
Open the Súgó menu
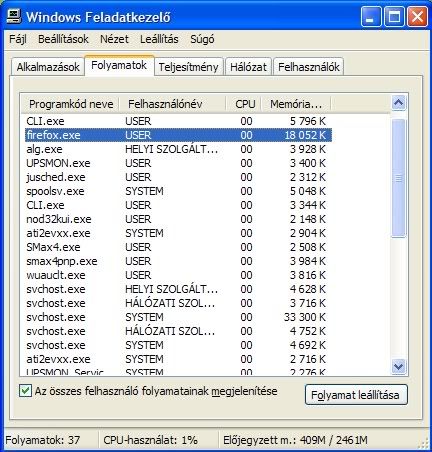tap(202, 39)
